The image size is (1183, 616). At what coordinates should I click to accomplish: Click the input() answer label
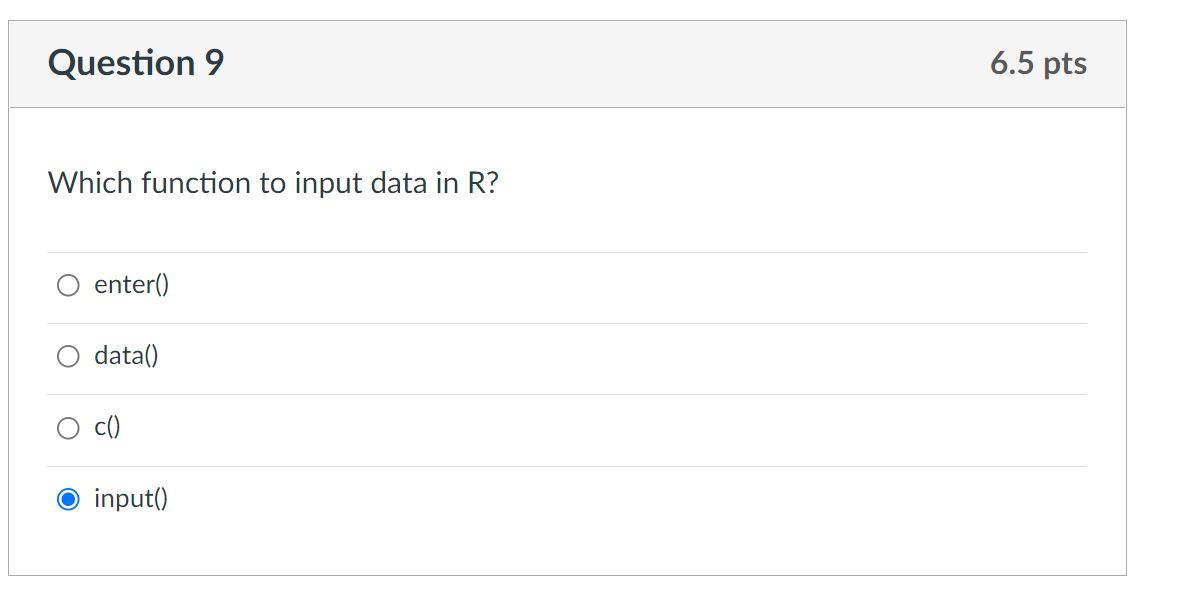point(129,498)
